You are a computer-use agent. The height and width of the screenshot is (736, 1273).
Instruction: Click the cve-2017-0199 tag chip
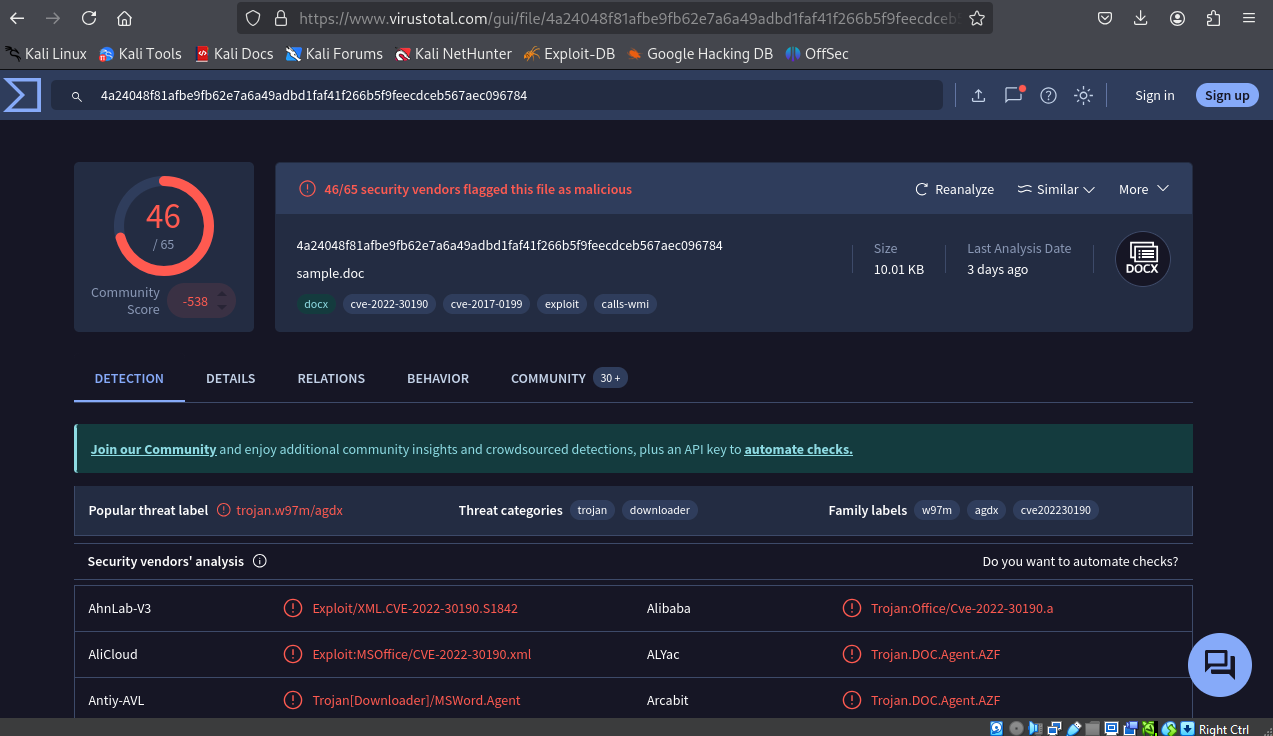coord(486,304)
